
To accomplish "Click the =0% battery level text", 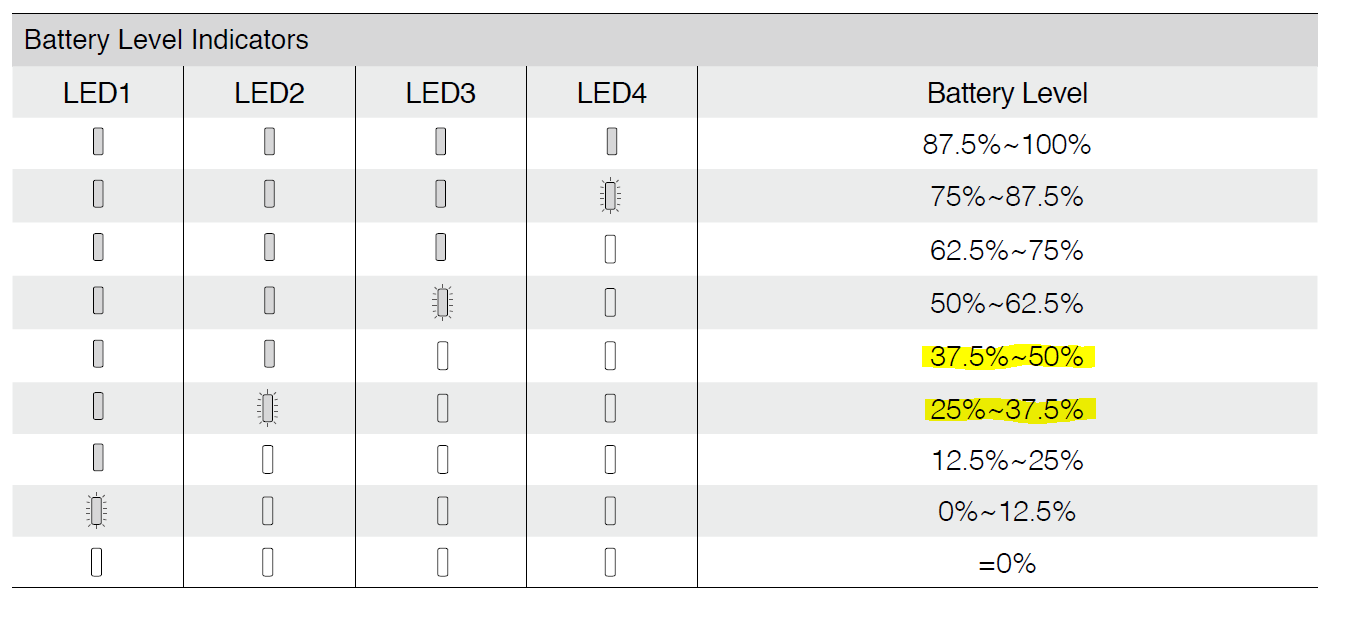I will click(x=1007, y=564).
